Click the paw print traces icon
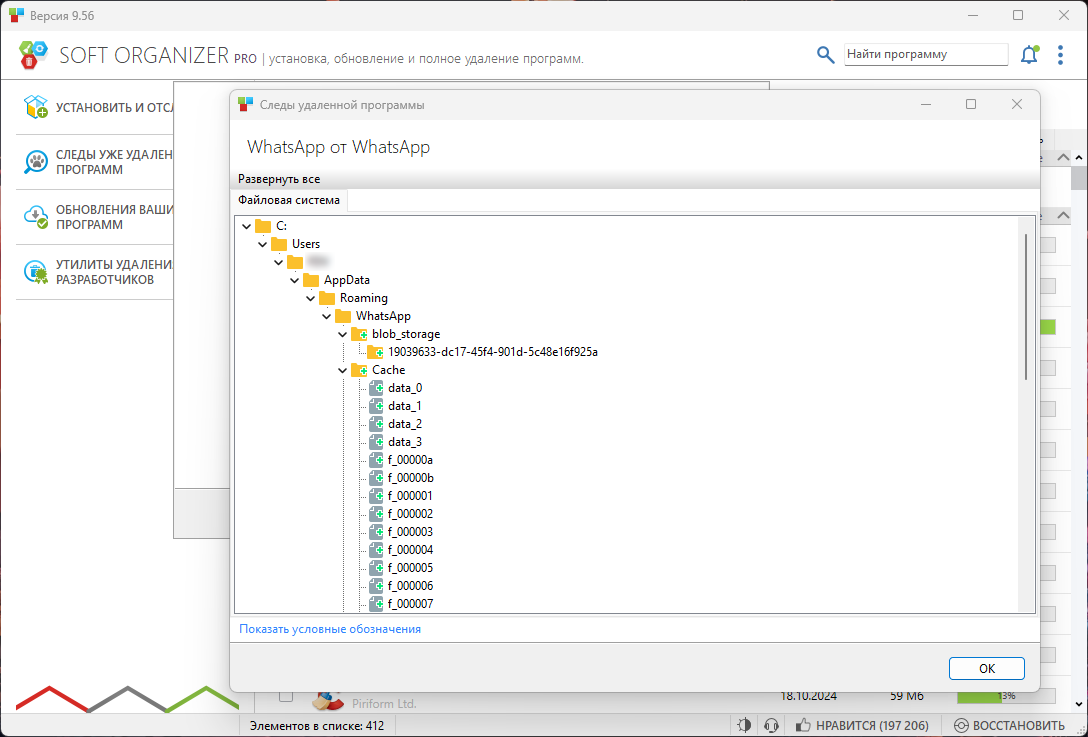 coord(35,162)
